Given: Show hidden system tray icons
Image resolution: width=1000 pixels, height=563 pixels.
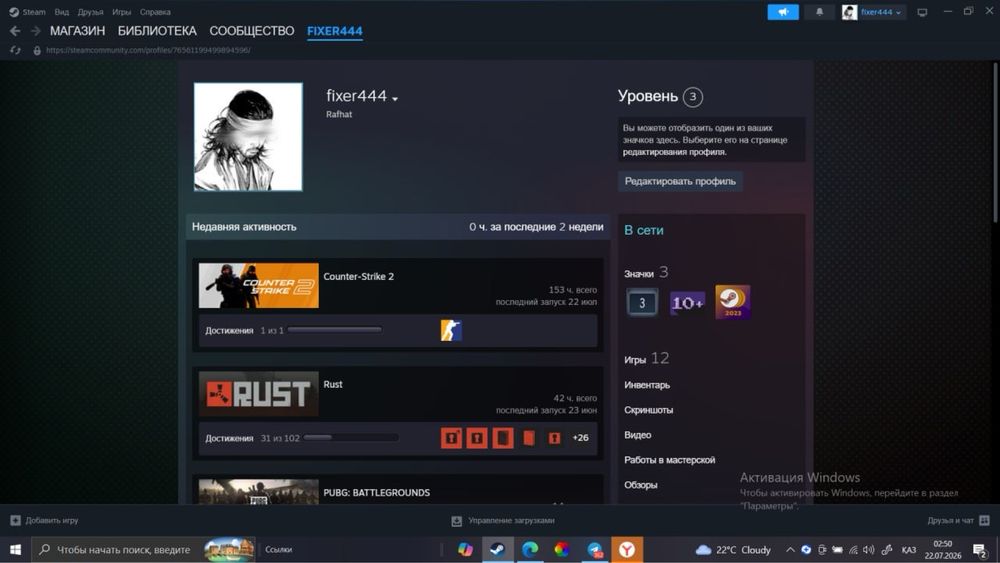Looking at the screenshot, I should (790, 550).
